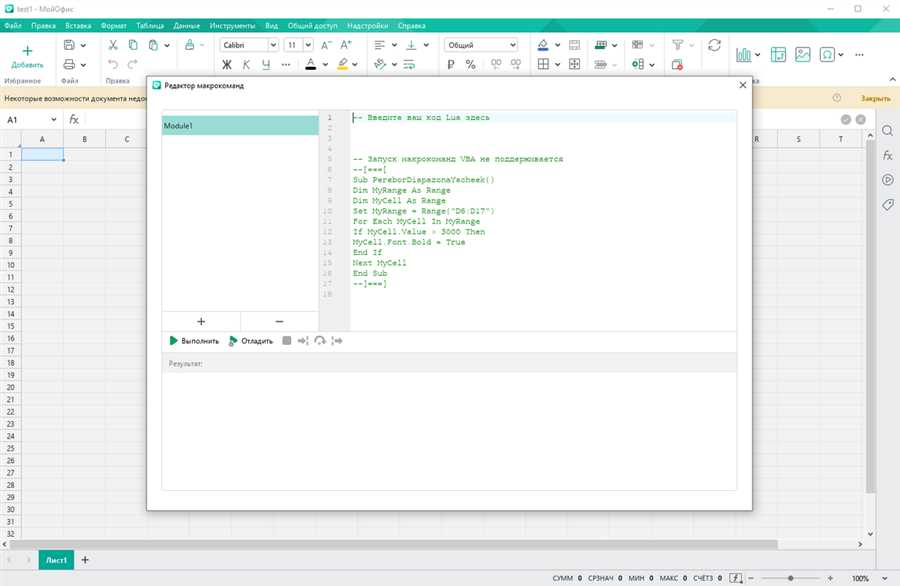Click the search magnifier in right sidebar

coord(887,131)
